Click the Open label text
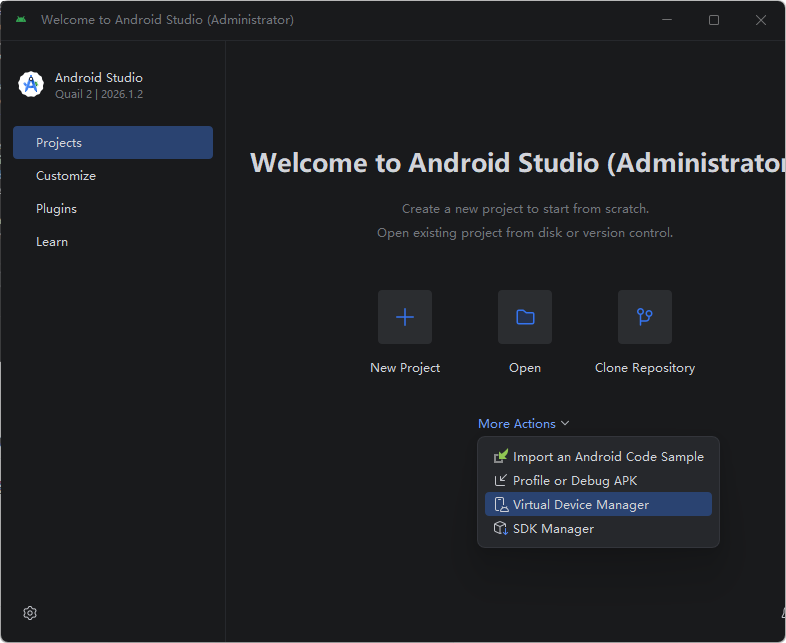Viewport: 786px width, 643px height. click(x=525, y=368)
